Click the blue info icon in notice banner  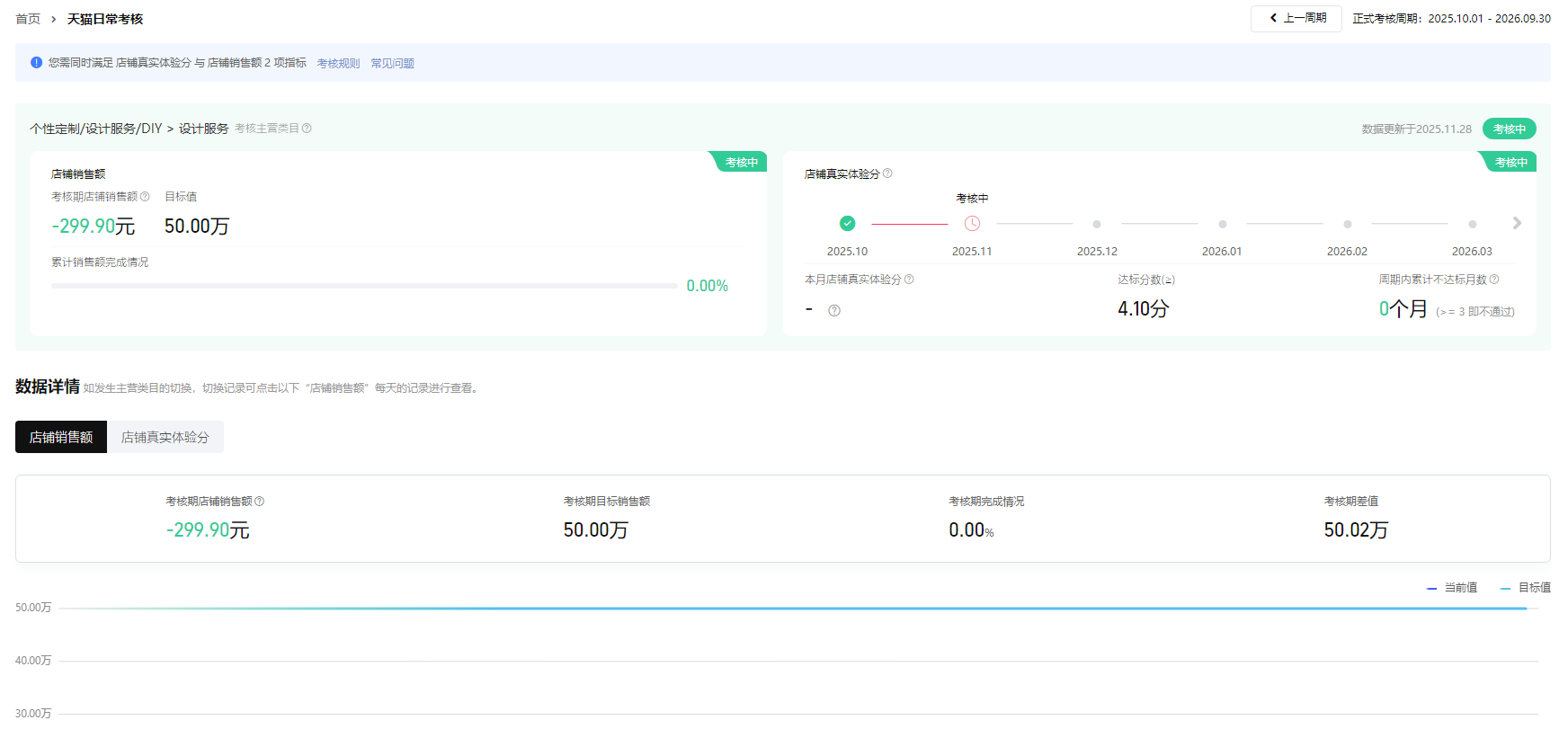point(36,63)
